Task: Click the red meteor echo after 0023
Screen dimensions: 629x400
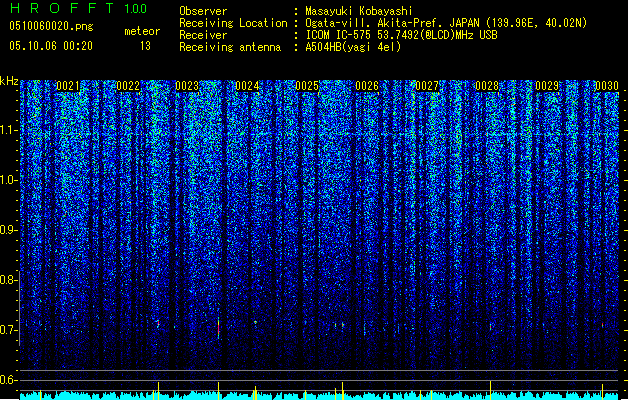Action: click(219, 328)
